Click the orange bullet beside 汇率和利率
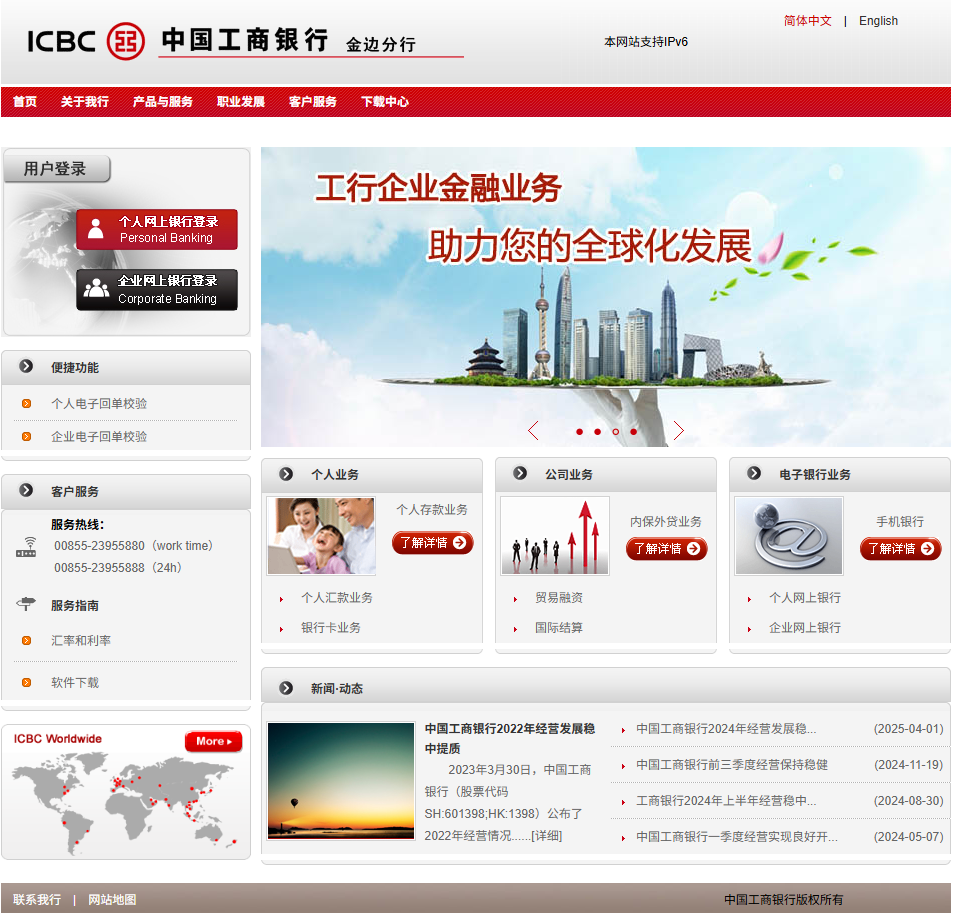Image resolution: width=954 pixels, height=916 pixels. coord(26,641)
